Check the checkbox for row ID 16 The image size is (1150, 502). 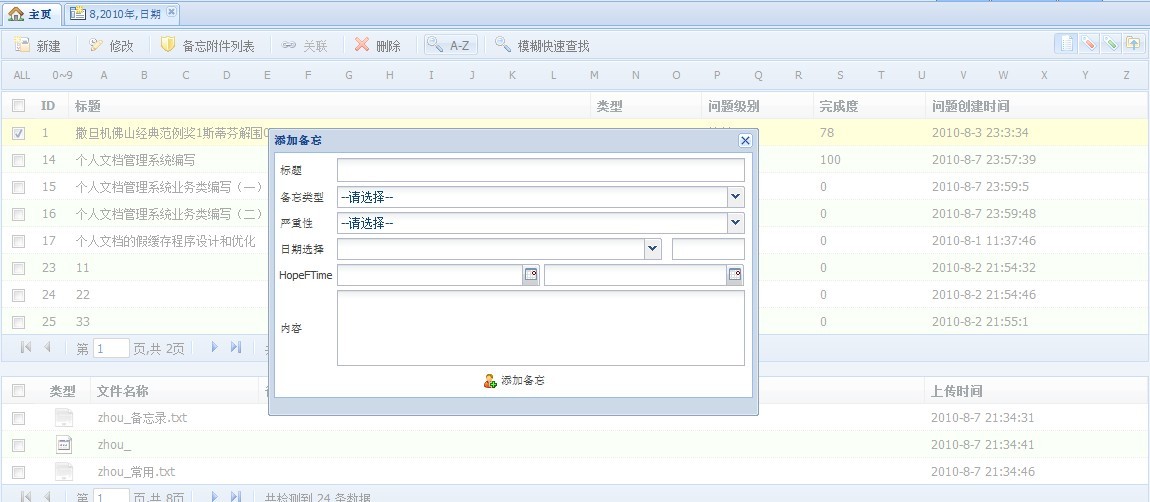pos(18,214)
